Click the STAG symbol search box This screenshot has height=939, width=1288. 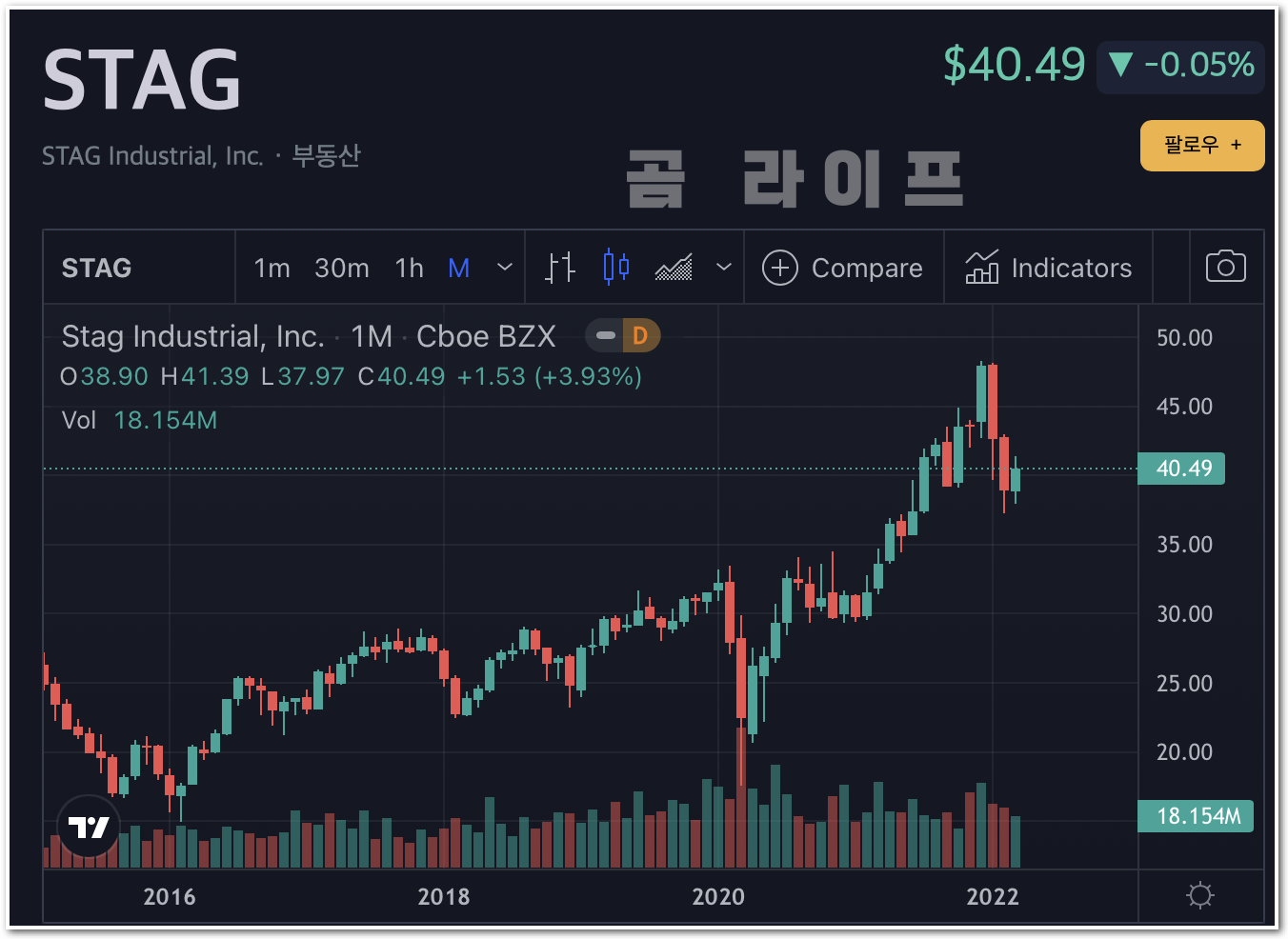pyautogui.click(x=139, y=268)
